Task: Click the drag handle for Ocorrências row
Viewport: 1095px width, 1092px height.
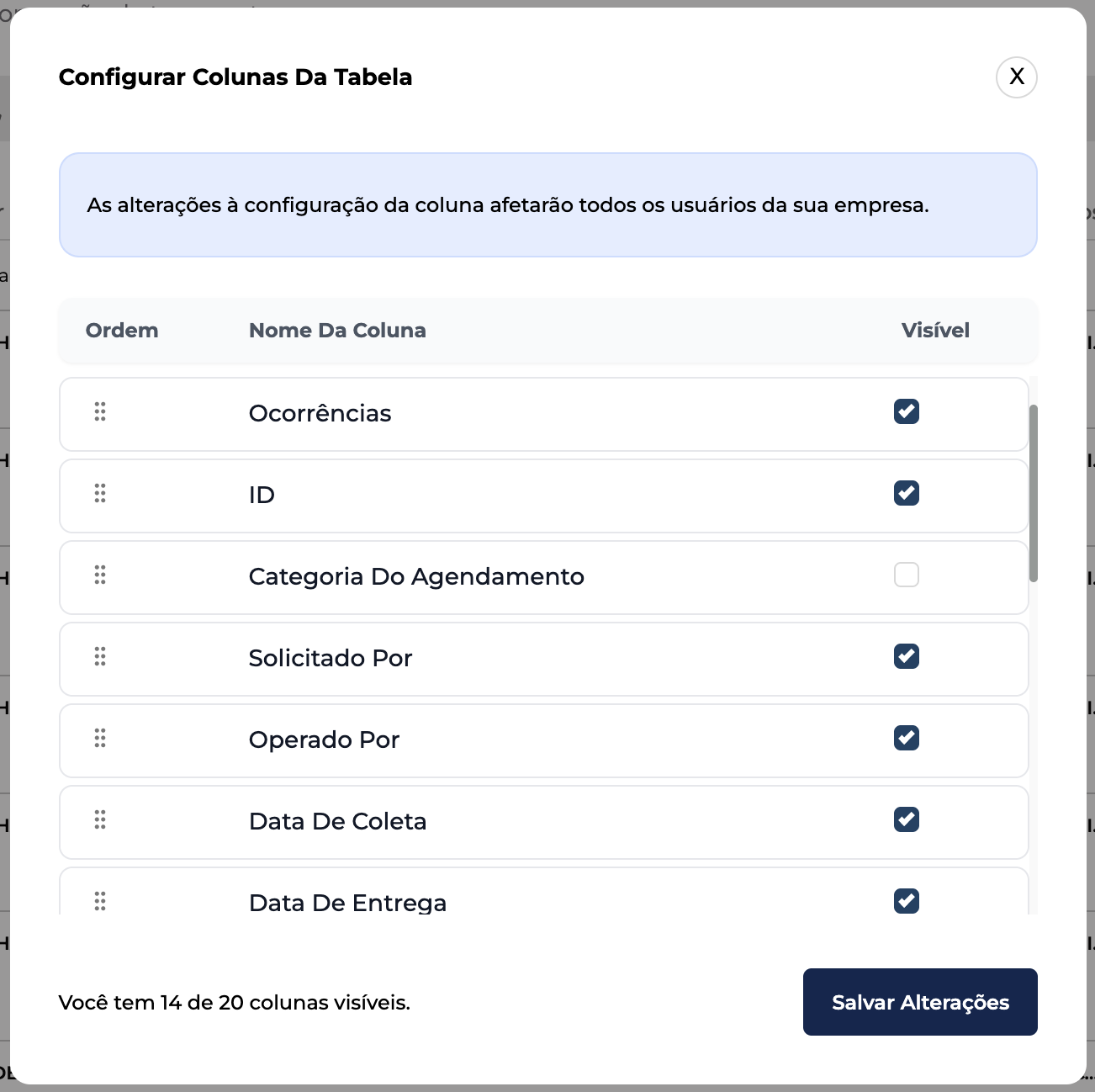Action: (x=100, y=411)
